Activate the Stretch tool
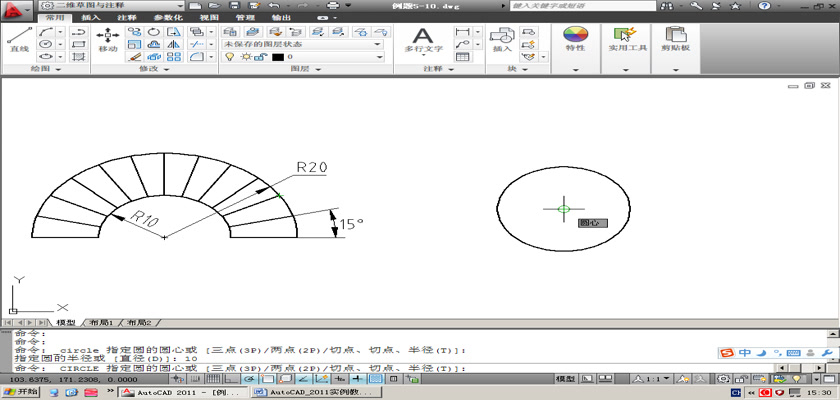The height and width of the screenshot is (400, 840). tap(174, 32)
